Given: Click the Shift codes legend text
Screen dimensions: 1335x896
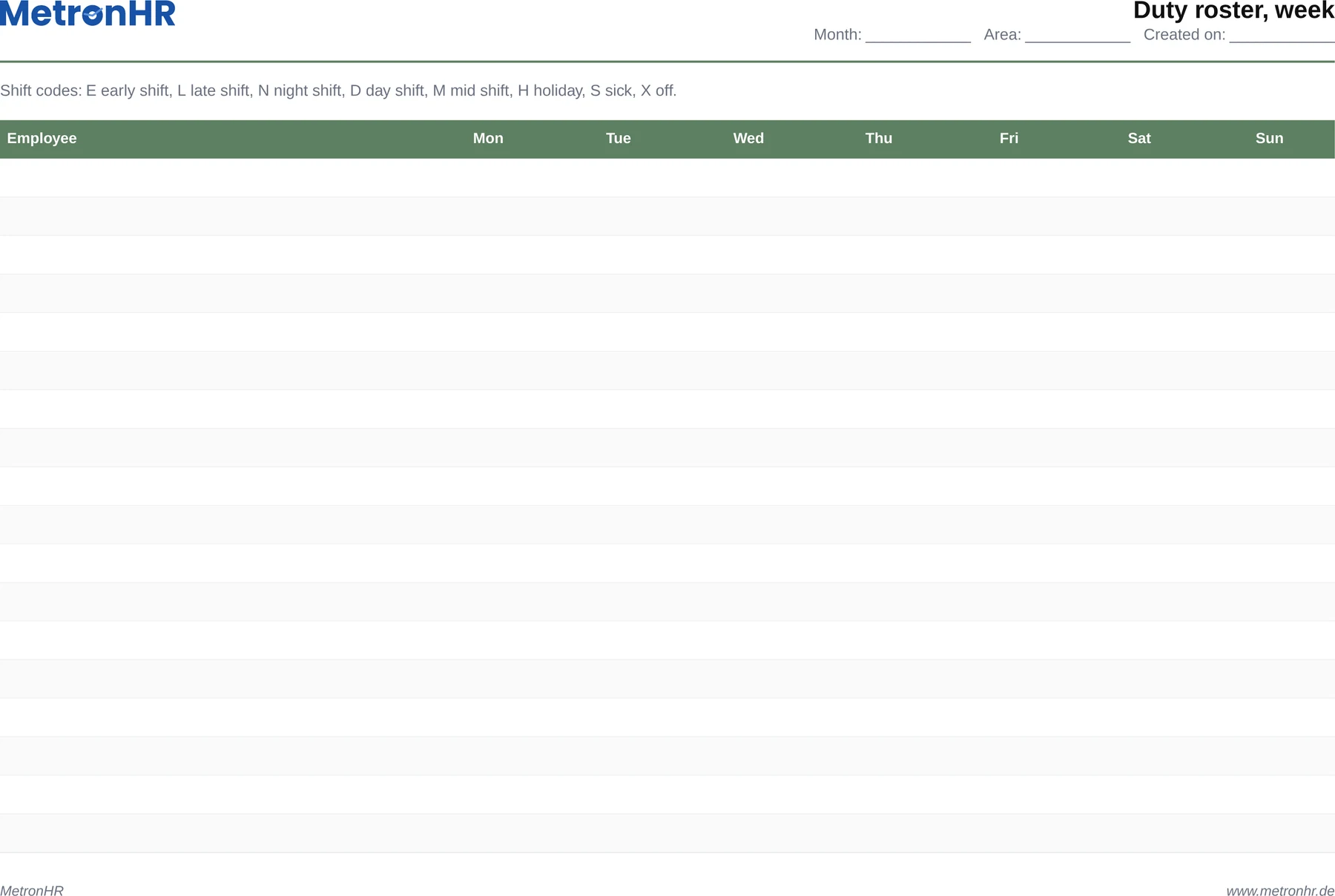Looking at the screenshot, I should pos(338,91).
